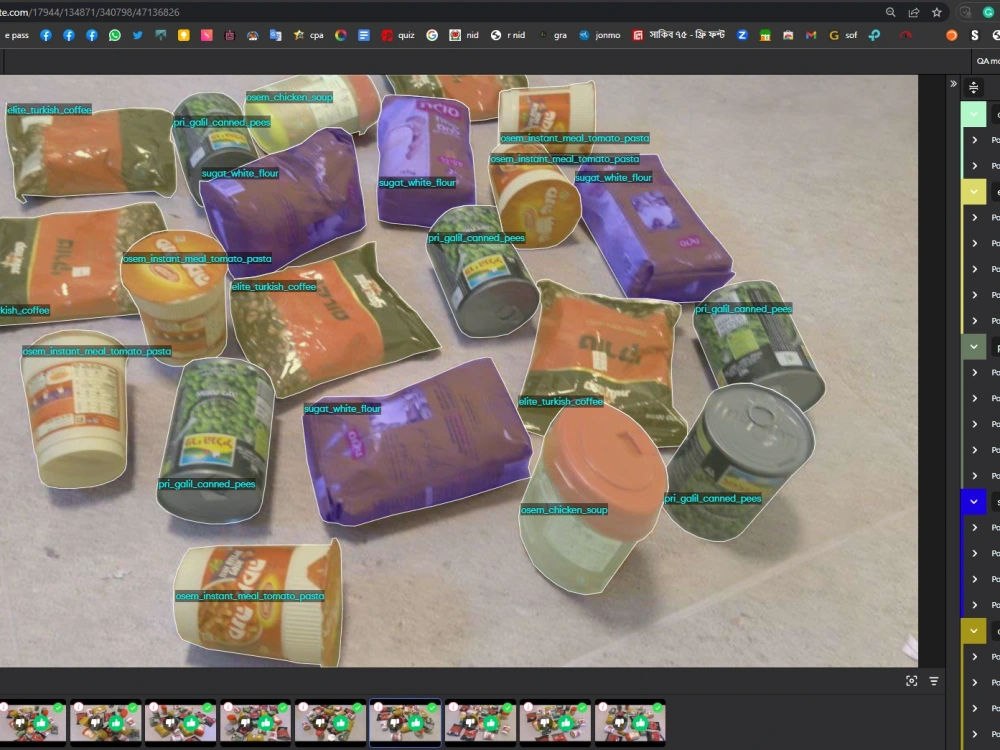Select top-left elite_turkish_coffee annotation label

pos(50,110)
